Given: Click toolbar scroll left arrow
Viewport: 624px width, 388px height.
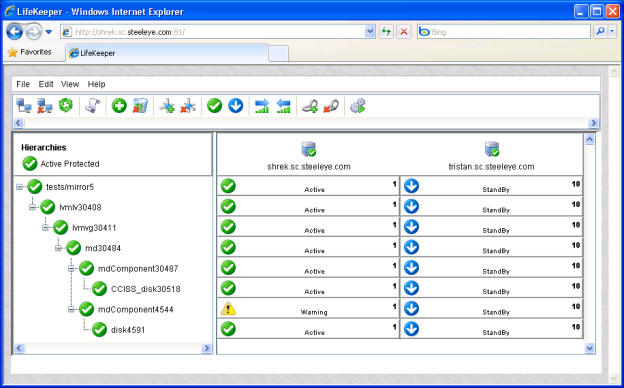Looking at the screenshot, I should 18,123.
